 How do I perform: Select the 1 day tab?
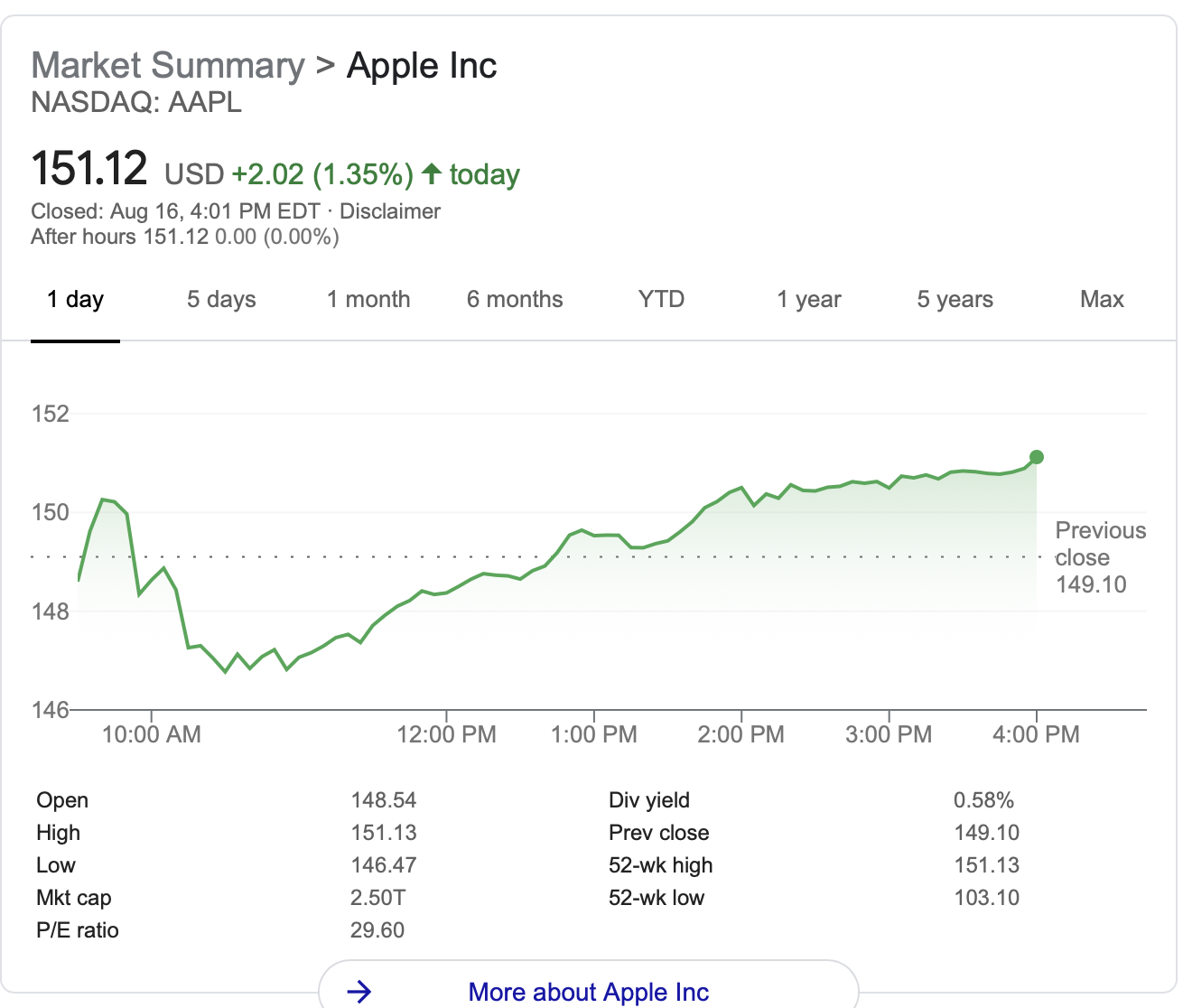pos(75,300)
